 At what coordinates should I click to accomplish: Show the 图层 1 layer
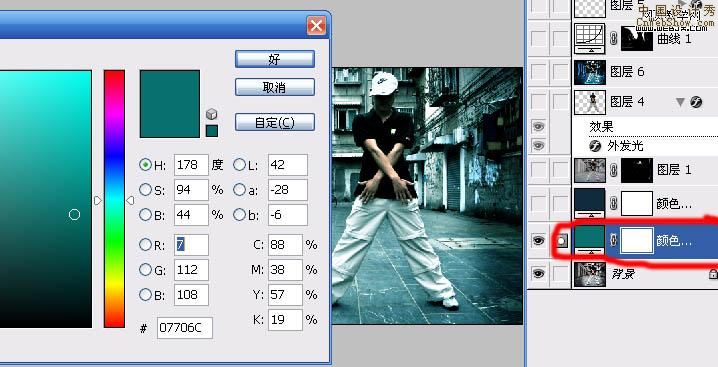tap(538, 170)
